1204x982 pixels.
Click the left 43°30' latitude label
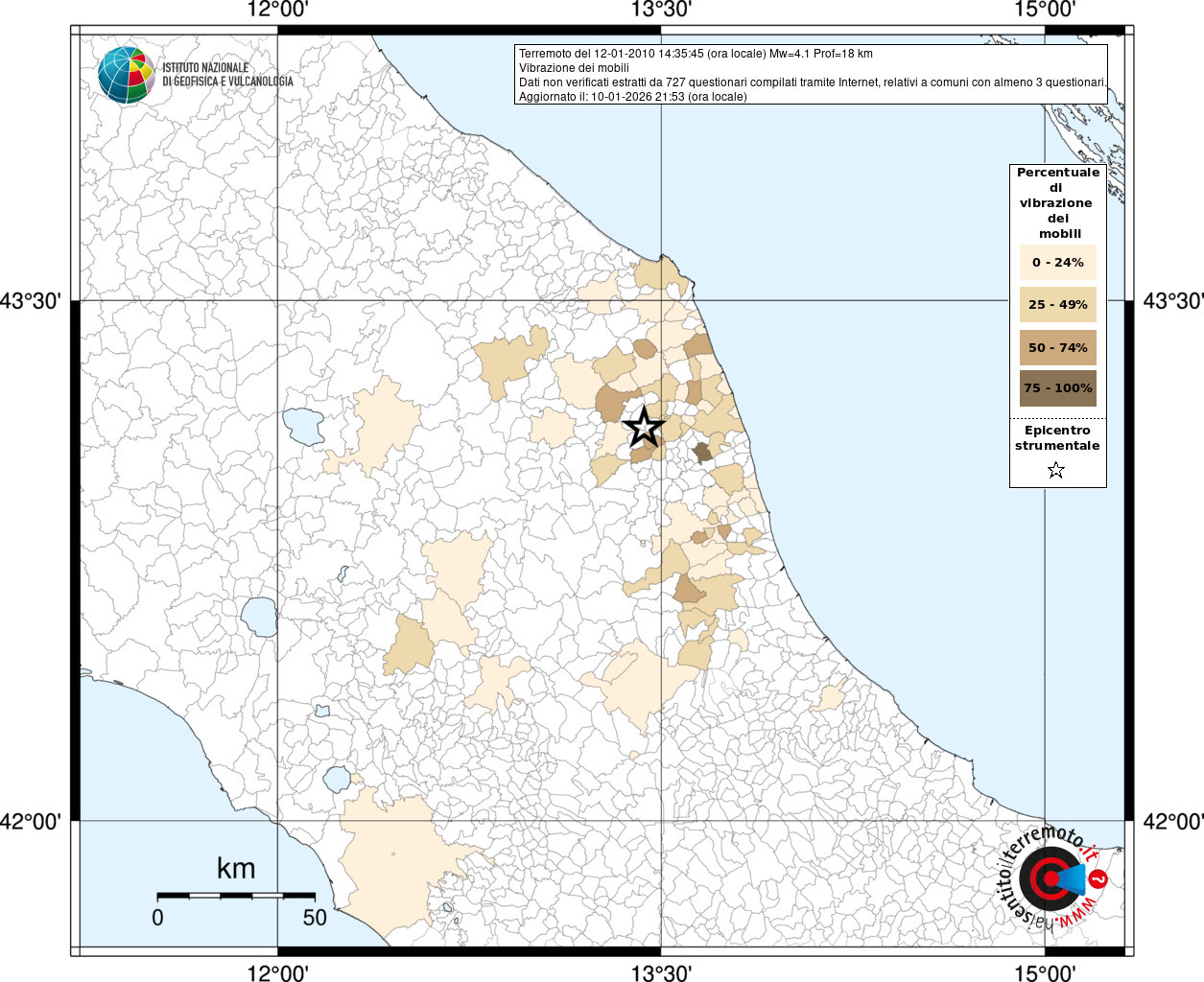[31, 301]
